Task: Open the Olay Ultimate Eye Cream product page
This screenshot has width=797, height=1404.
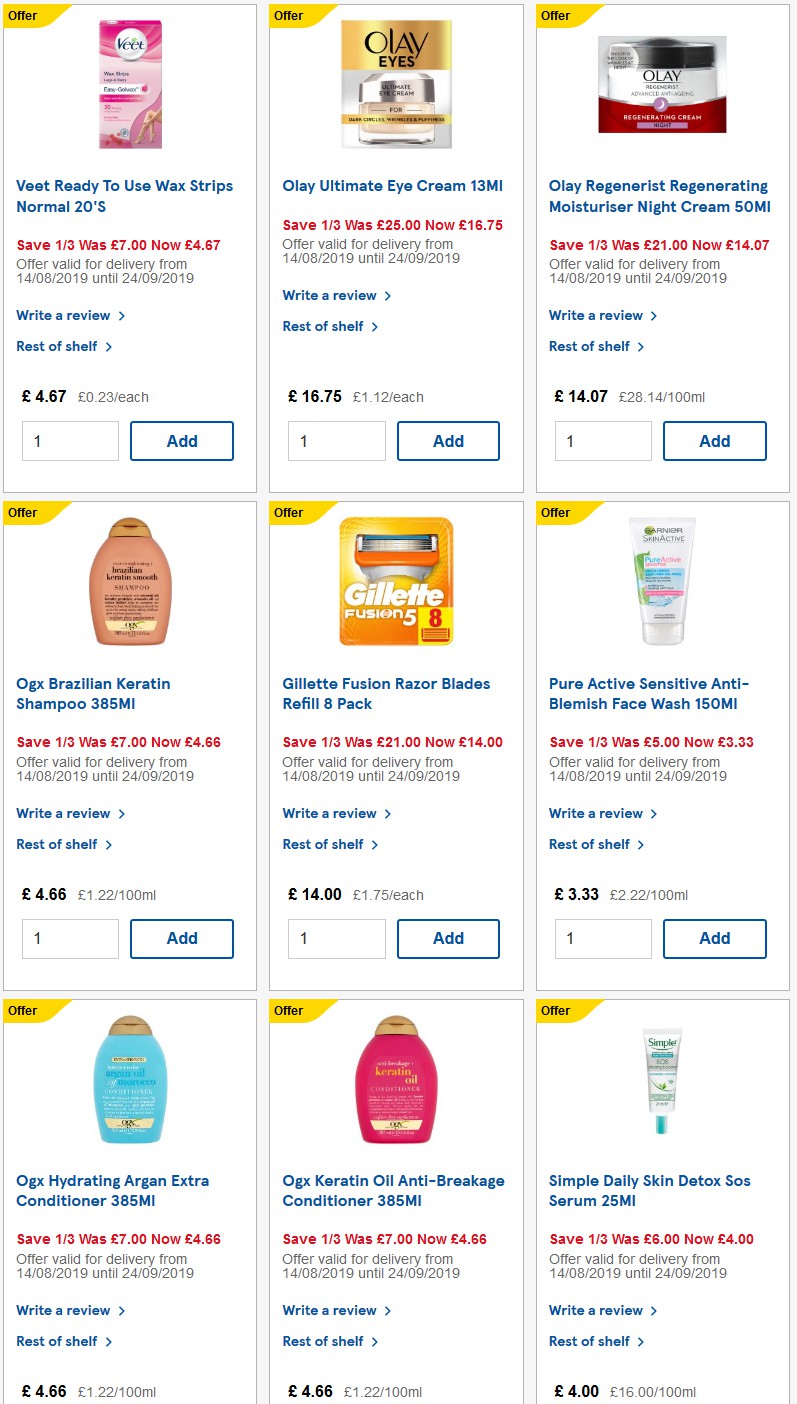Action: [390, 186]
